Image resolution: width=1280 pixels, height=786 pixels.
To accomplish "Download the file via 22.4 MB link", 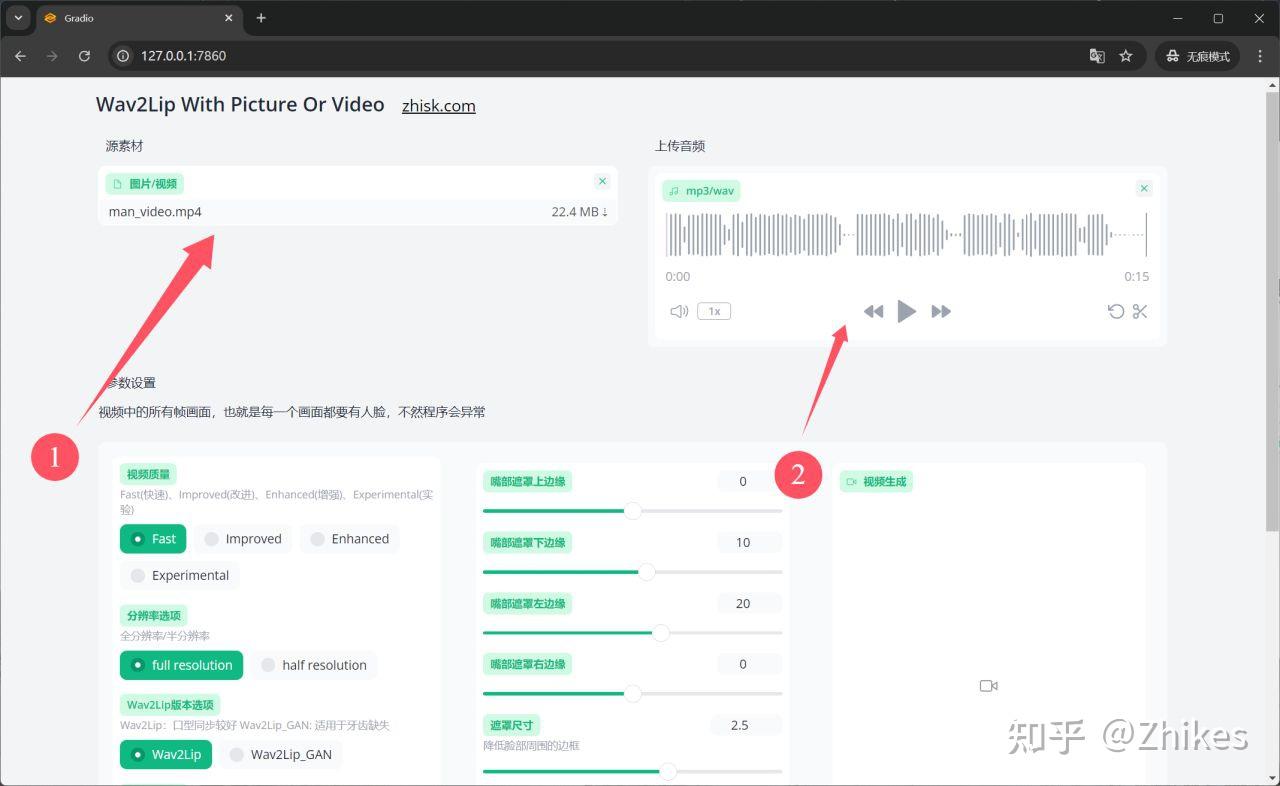I will (580, 212).
